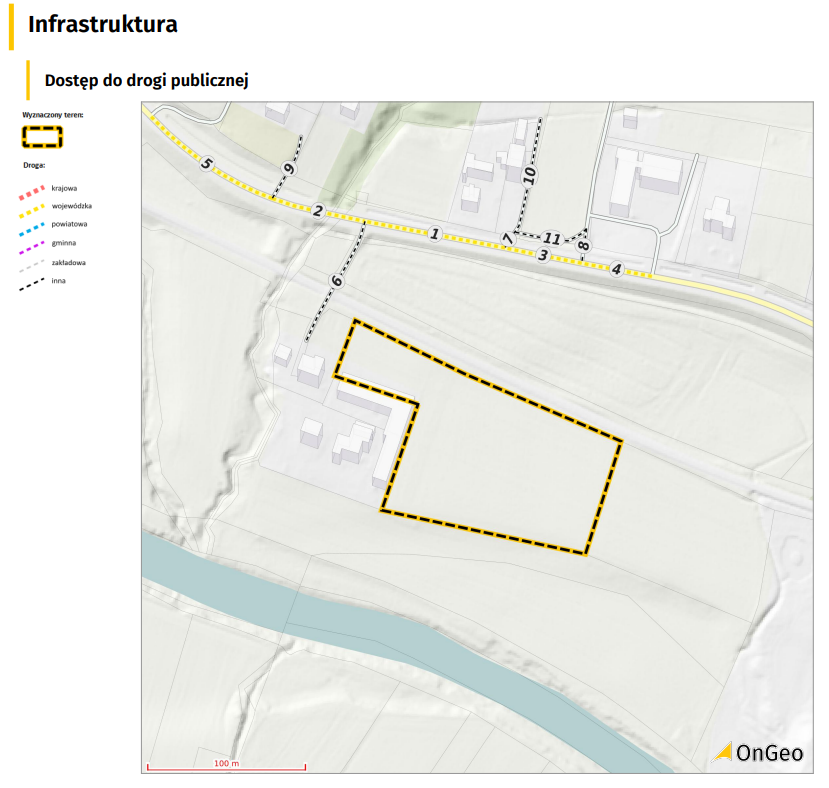
Task: Select road marker number 5
Action: coord(206,164)
